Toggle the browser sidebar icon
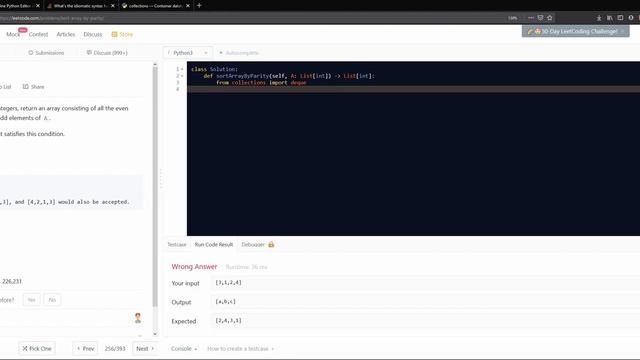Image resolution: width=640 pixels, height=360 pixels. (620, 18)
